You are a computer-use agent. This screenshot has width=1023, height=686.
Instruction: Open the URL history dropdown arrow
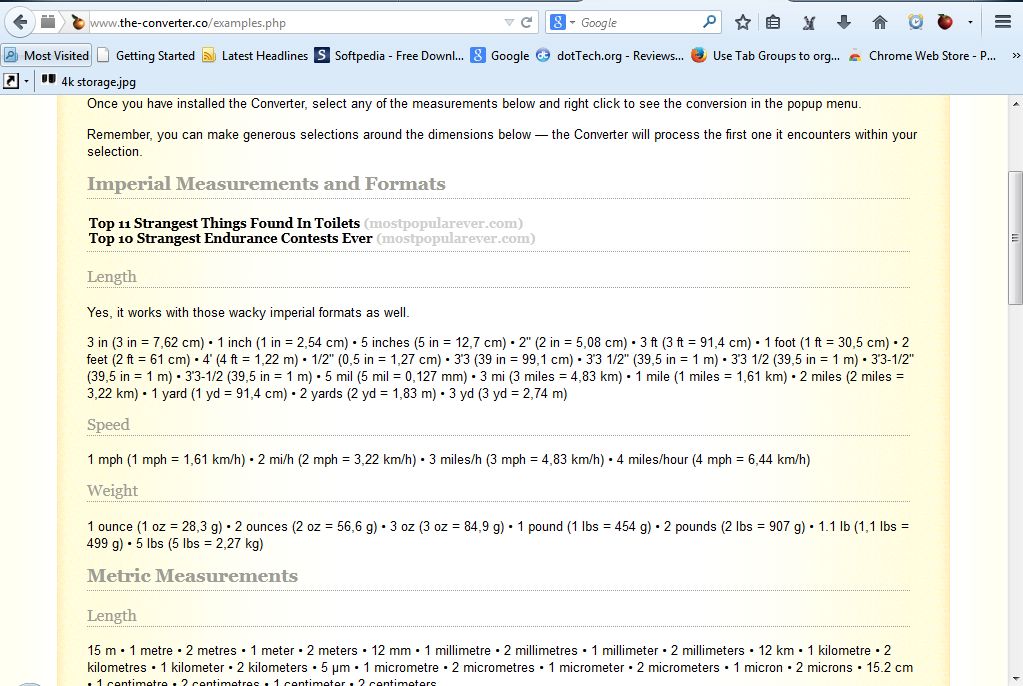pos(509,22)
